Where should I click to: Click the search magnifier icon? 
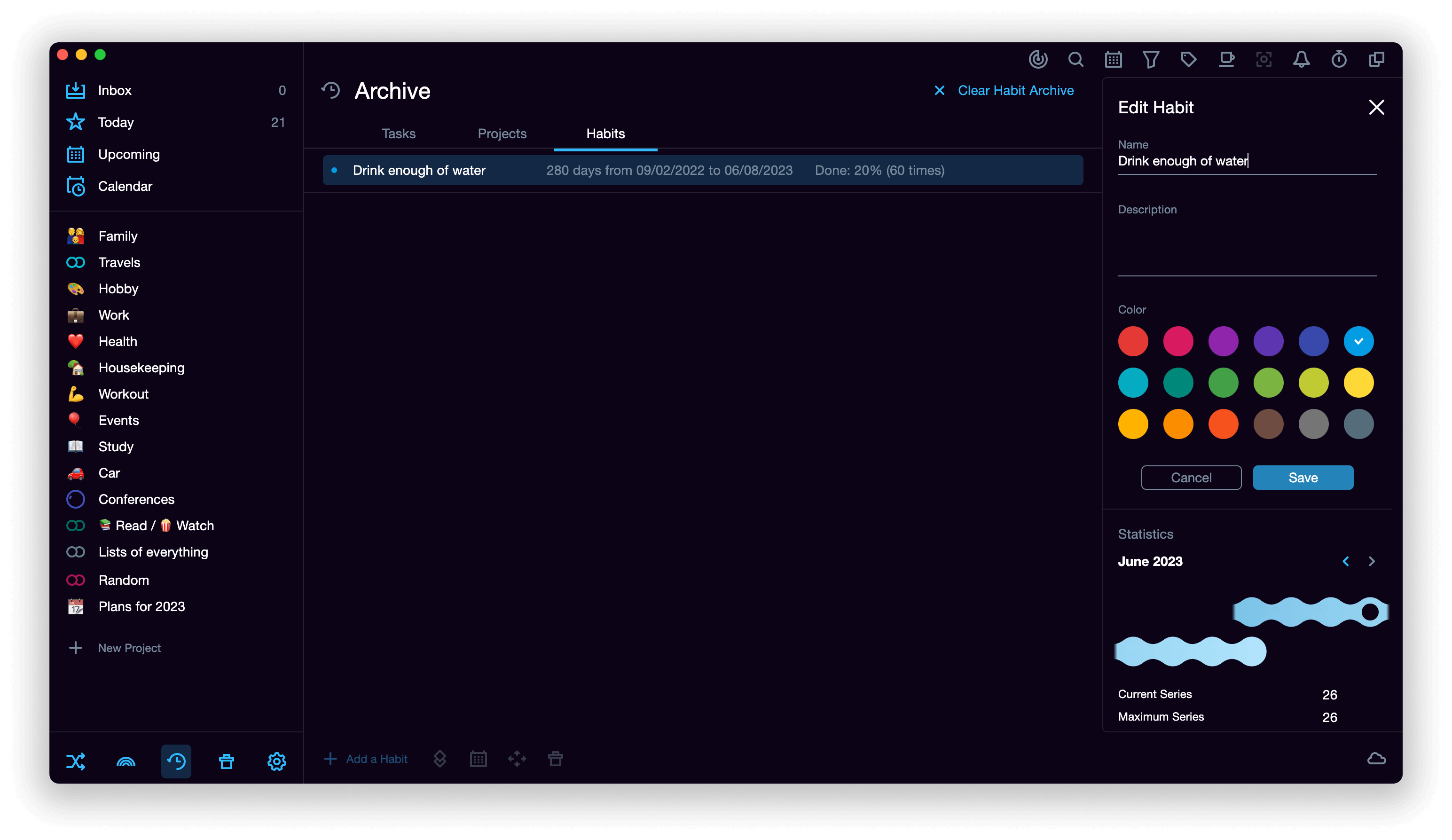coord(1075,59)
